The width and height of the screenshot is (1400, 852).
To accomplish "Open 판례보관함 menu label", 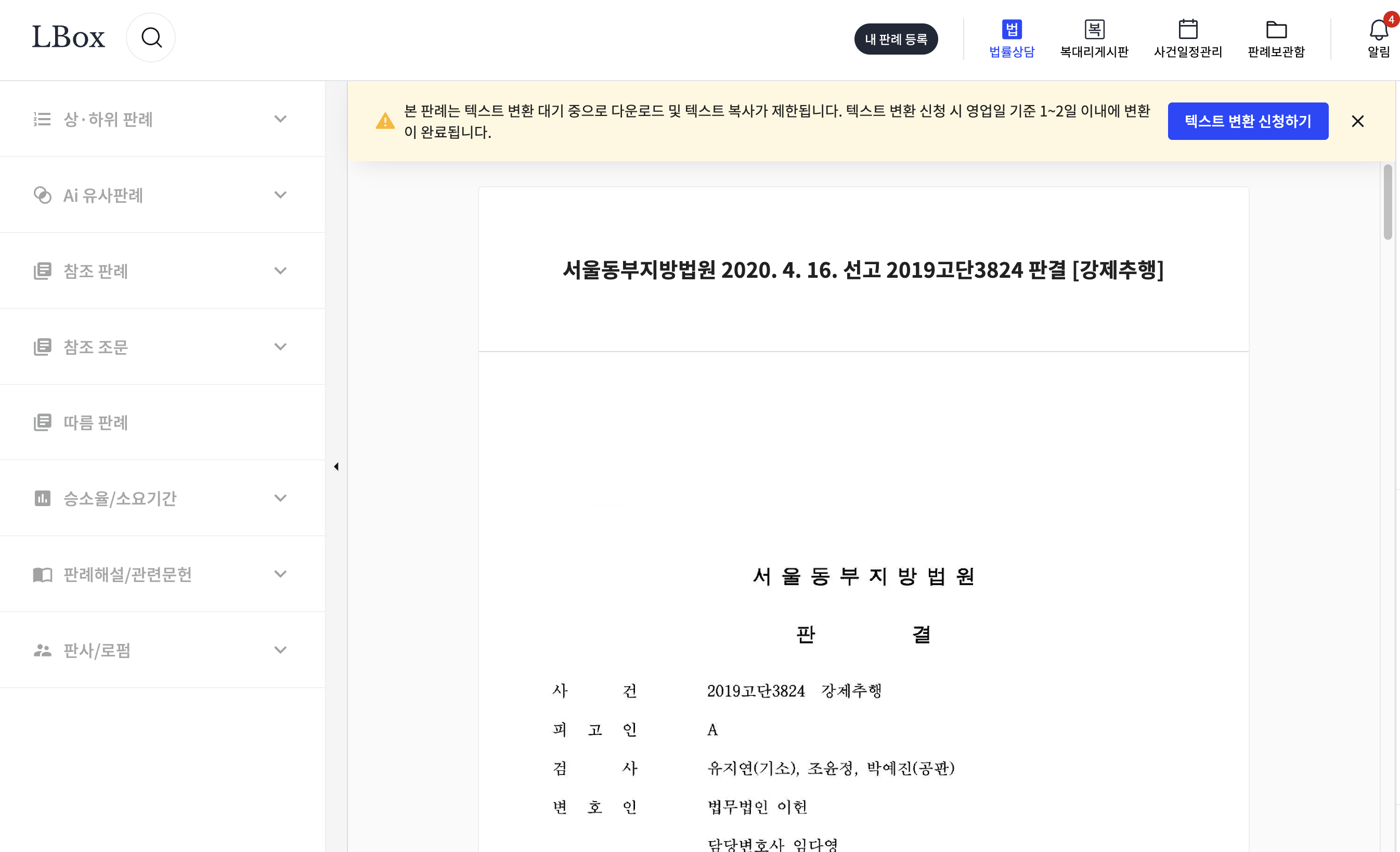I will click(x=1276, y=51).
